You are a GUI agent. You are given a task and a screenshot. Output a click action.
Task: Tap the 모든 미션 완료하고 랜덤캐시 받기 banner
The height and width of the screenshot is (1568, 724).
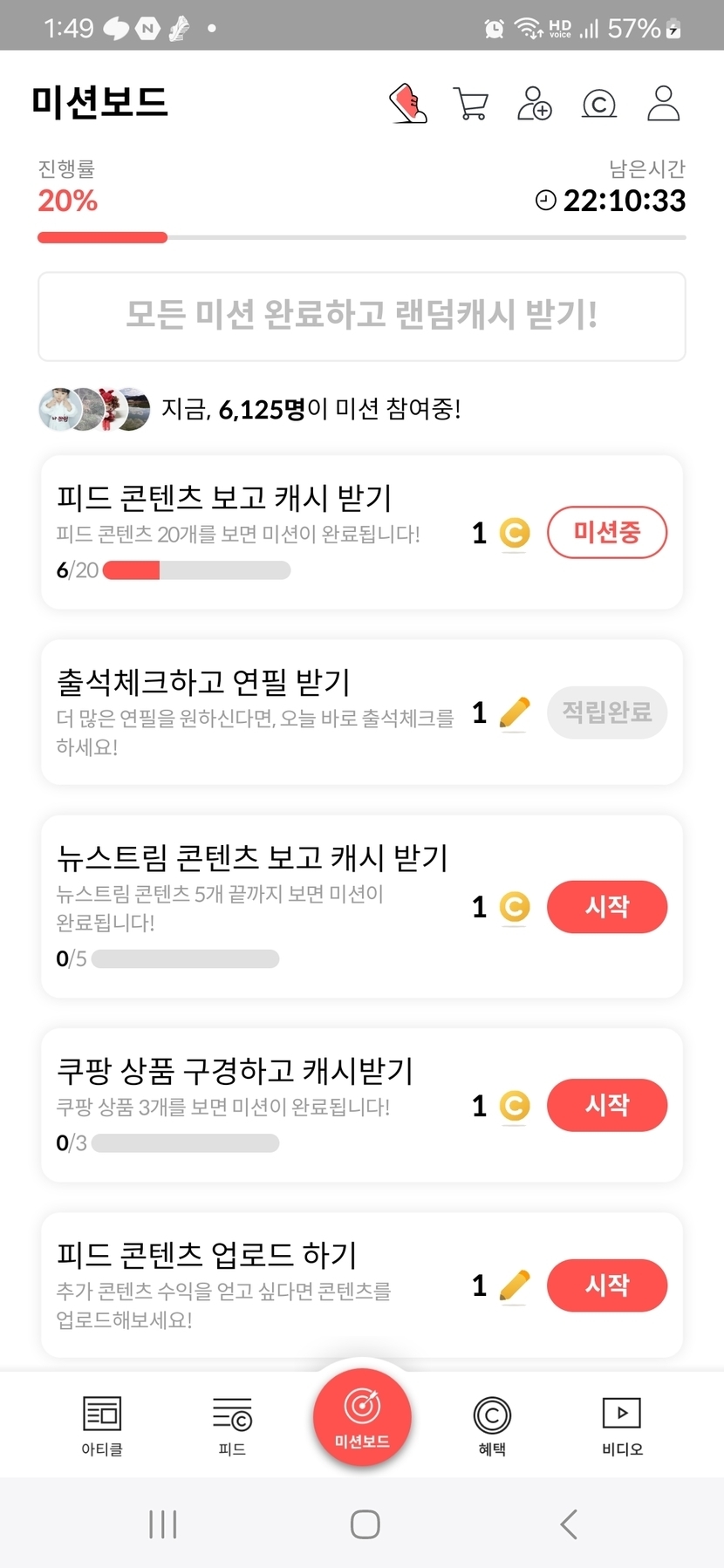362,316
